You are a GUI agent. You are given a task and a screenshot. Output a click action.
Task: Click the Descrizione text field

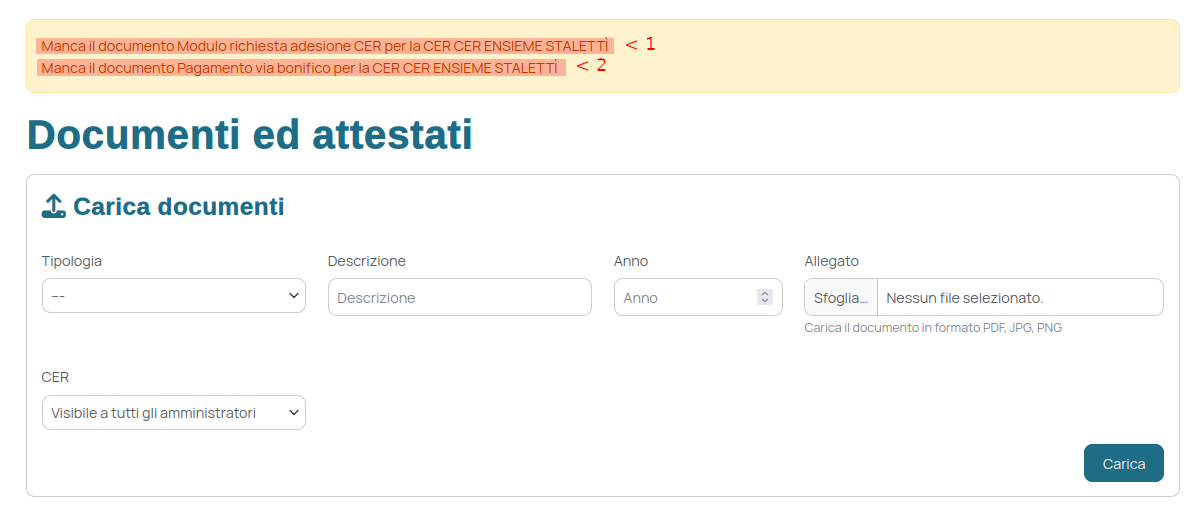pyautogui.click(x=460, y=297)
